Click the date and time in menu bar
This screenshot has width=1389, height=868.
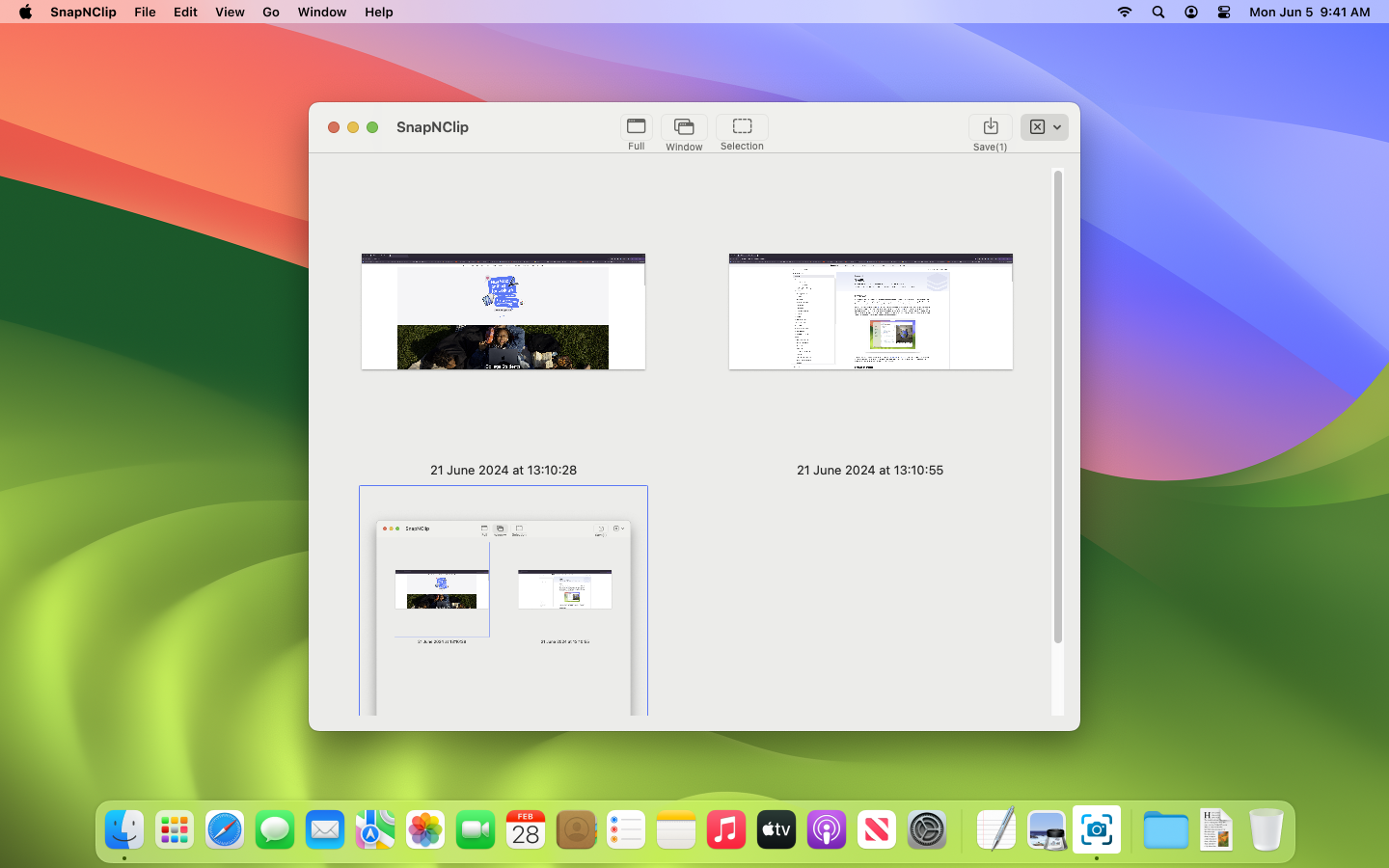pyautogui.click(x=1310, y=12)
